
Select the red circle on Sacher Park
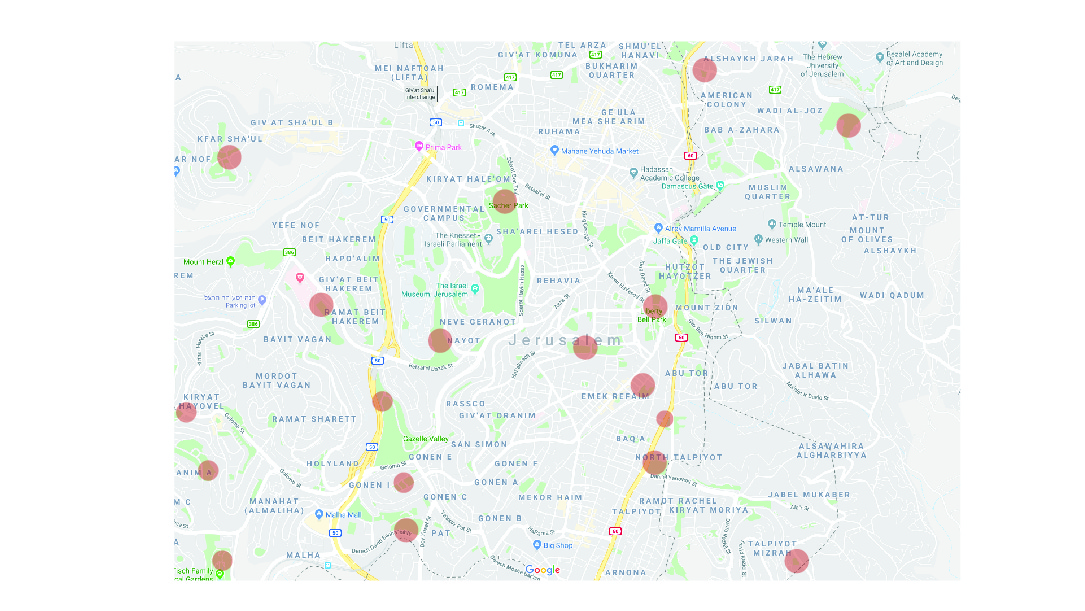click(x=504, y=202)
